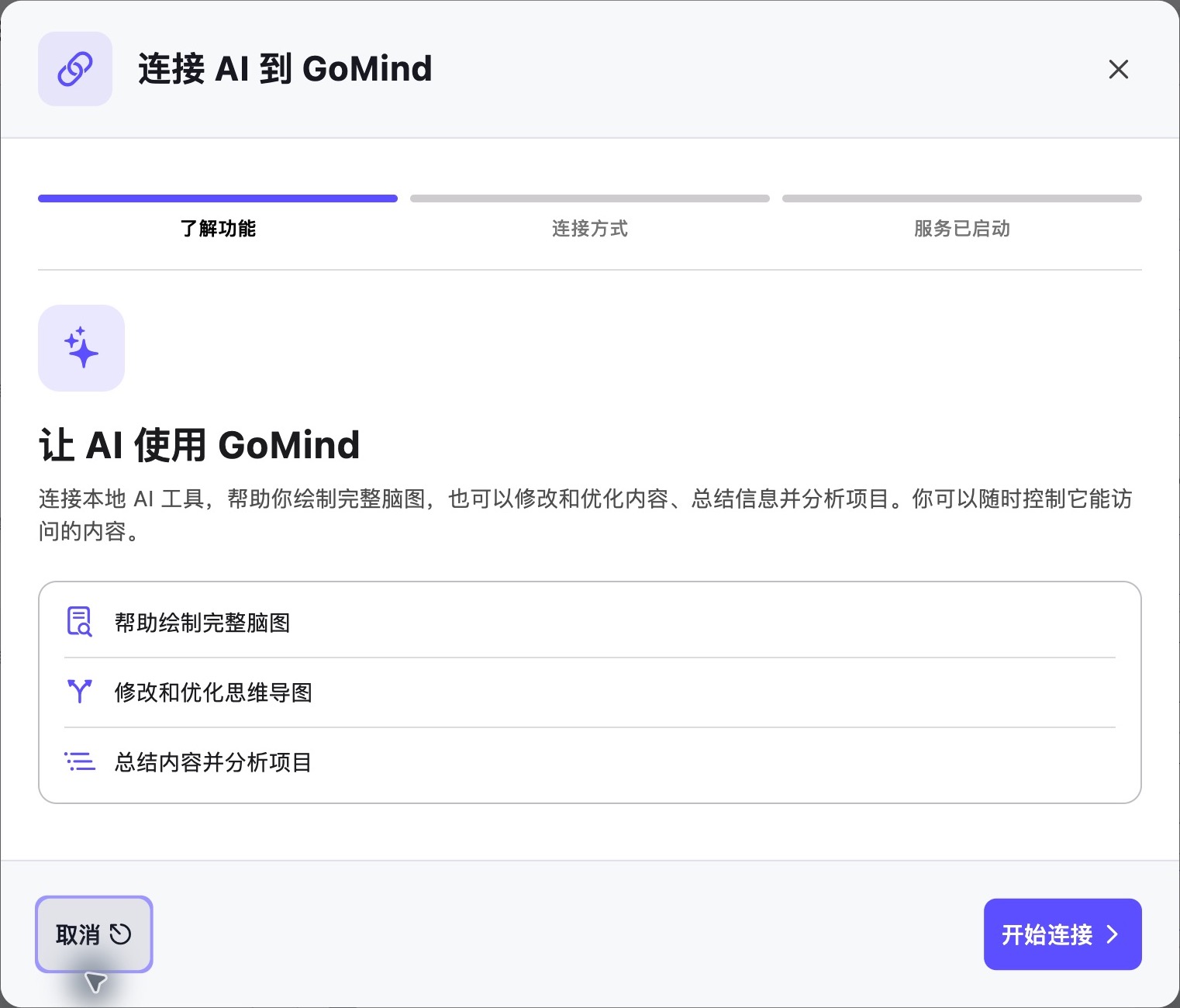Click the 修改和优化思维导图 feature text
Viewport: 1180px width, 1008px height.
(213, 692)
